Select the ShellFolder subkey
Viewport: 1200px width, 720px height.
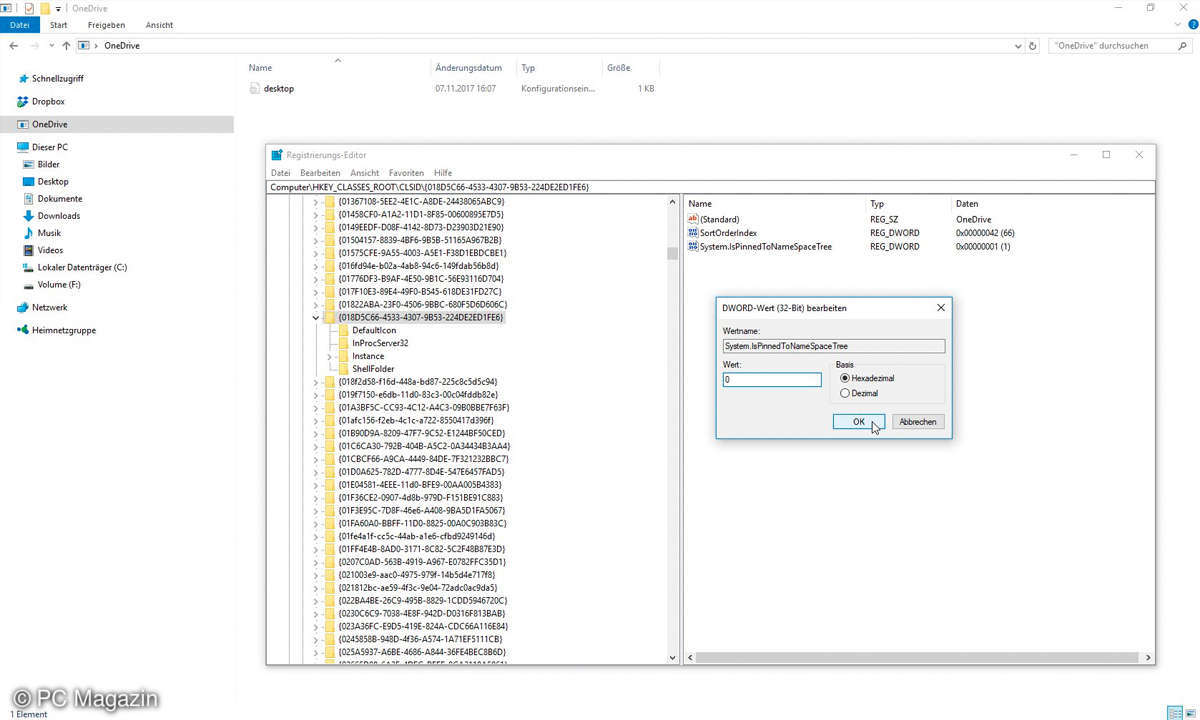(373, 369)
